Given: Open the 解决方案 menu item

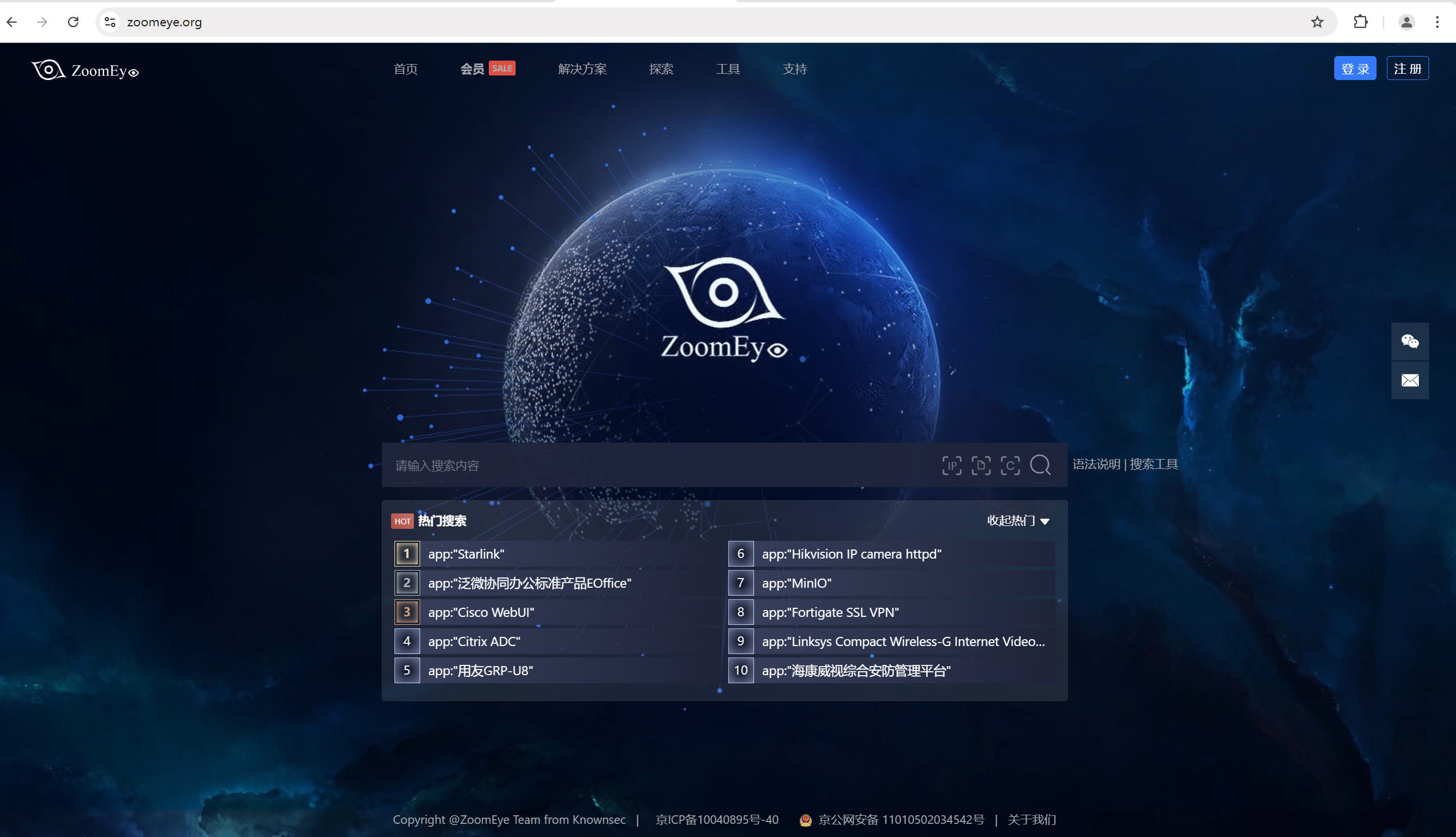Looking at the screenshot, I should tap(582, 69).
